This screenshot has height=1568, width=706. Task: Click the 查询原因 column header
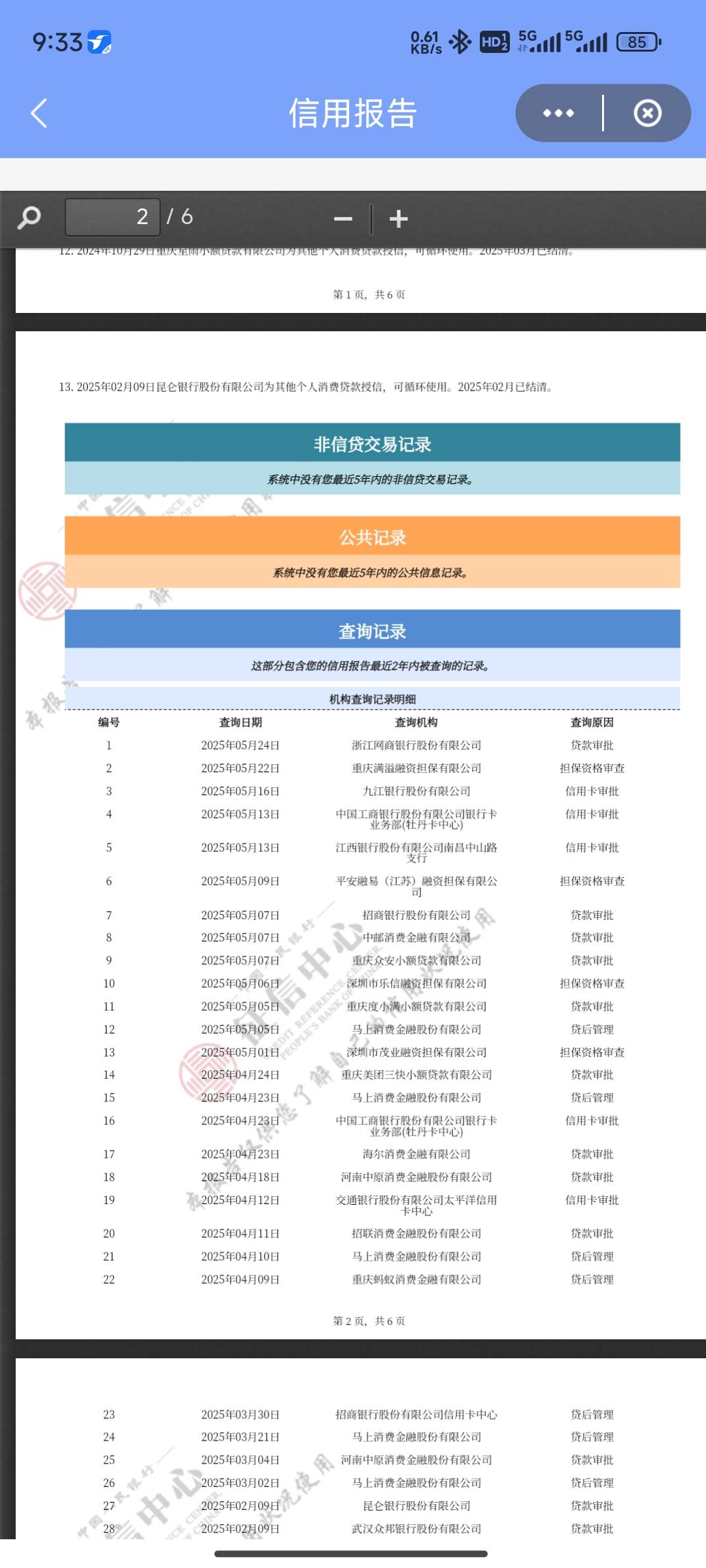tap(592, 722)
